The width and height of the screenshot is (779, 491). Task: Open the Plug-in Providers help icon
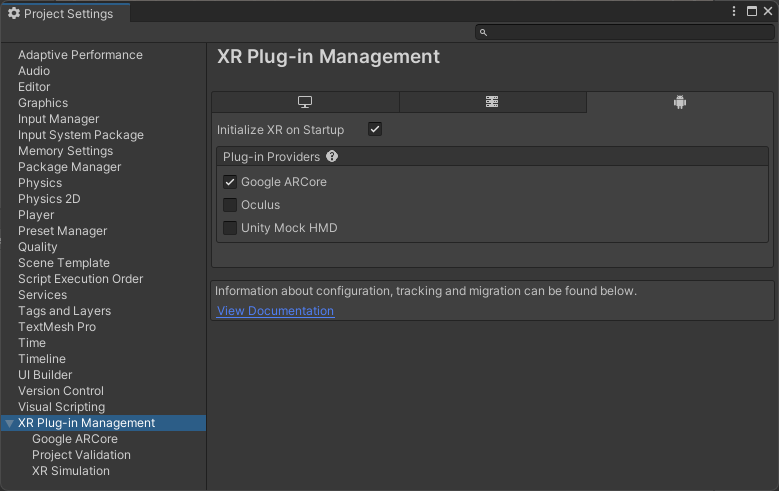tap(332, 157)
